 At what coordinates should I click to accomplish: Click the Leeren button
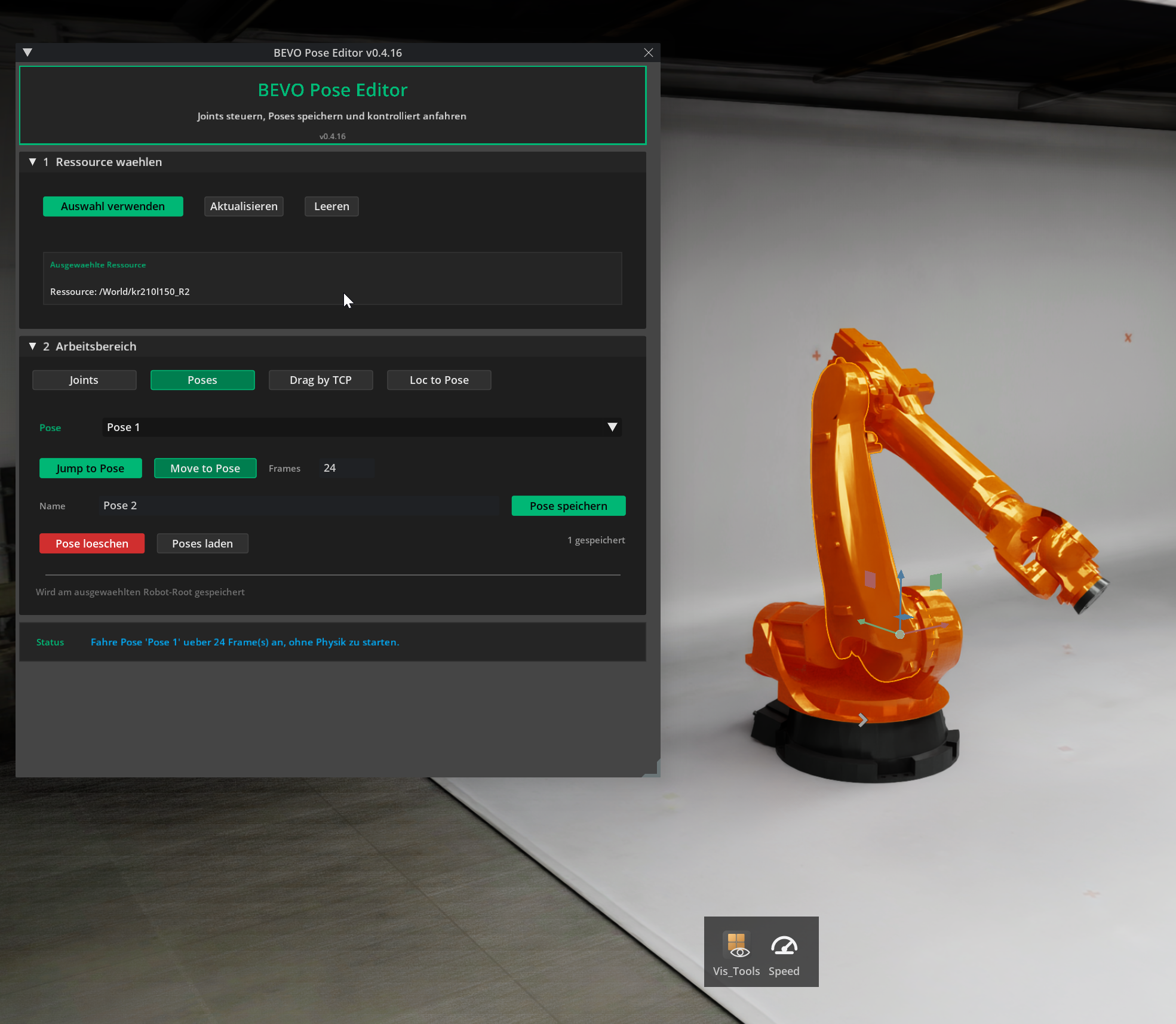point(331,207)
